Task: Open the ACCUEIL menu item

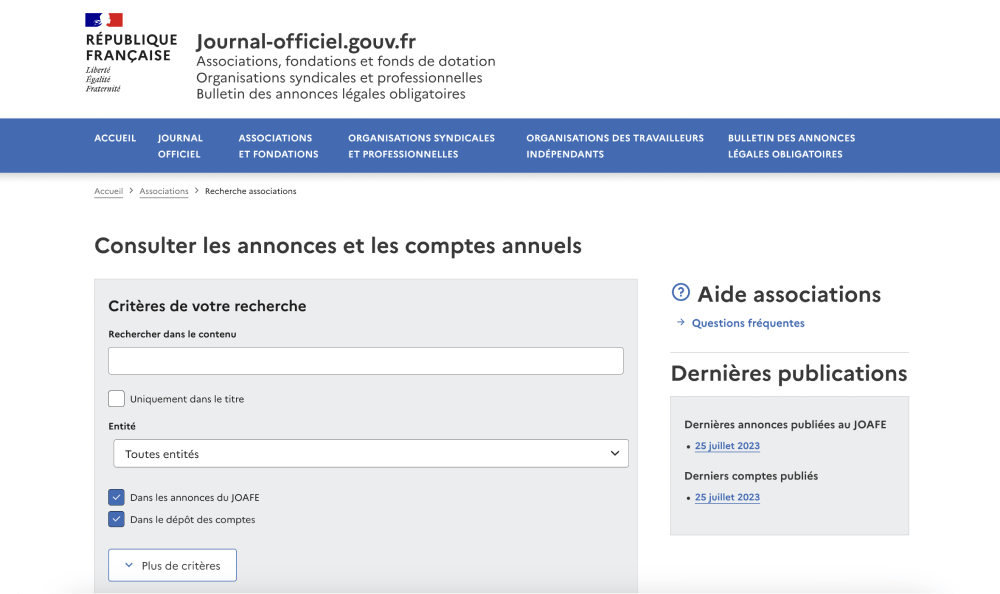Action: tap(115, 138)
